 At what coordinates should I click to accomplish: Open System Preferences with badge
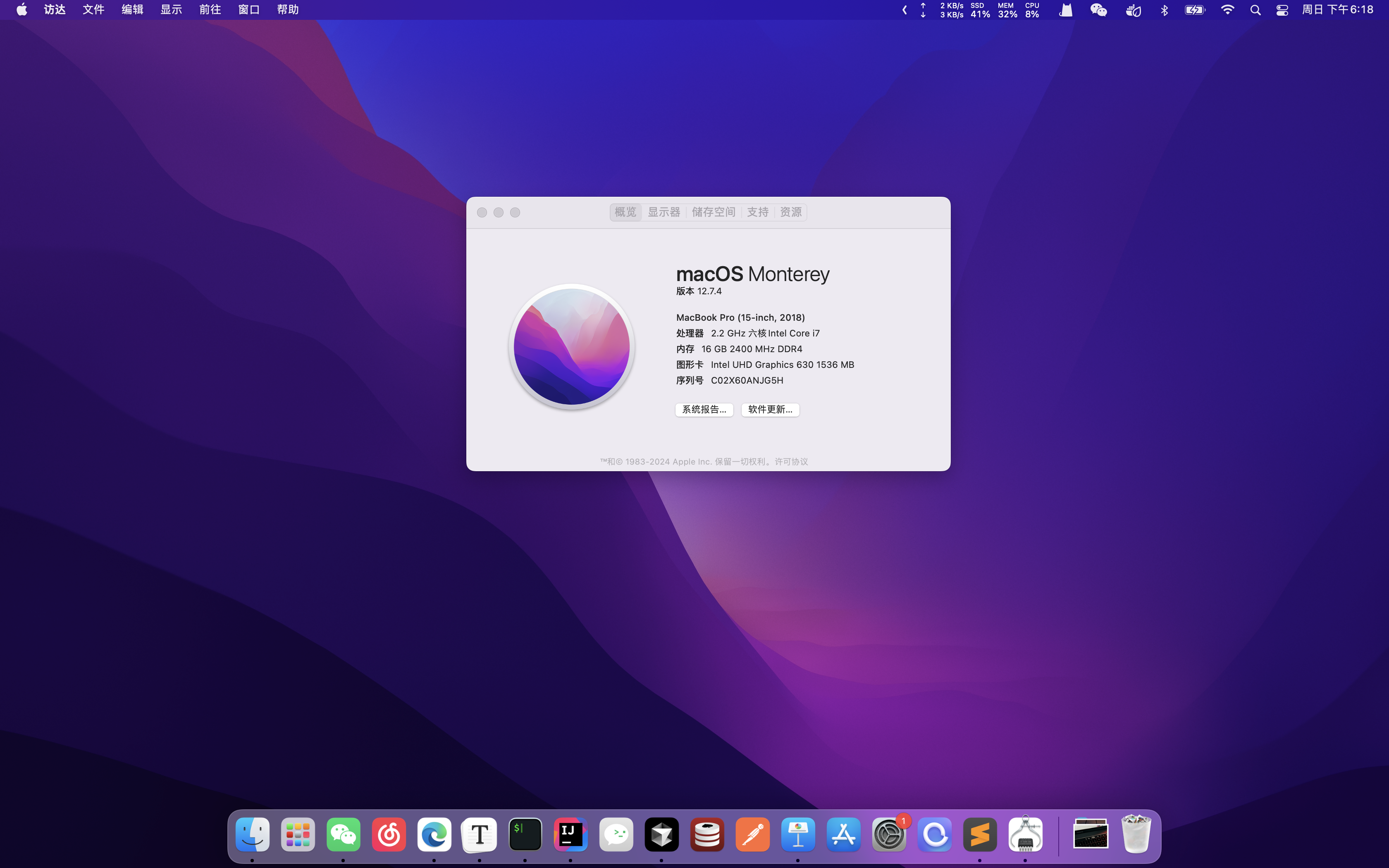(889, 834)
